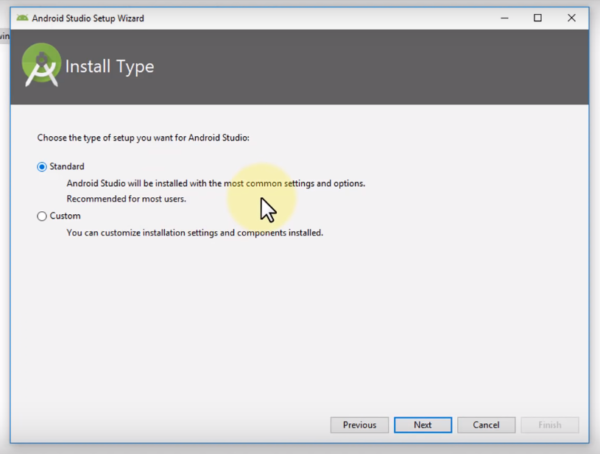This screenshot has width=600, height=454.
Task: Click the greyed-out Finish button
Action: coord(549,425)
